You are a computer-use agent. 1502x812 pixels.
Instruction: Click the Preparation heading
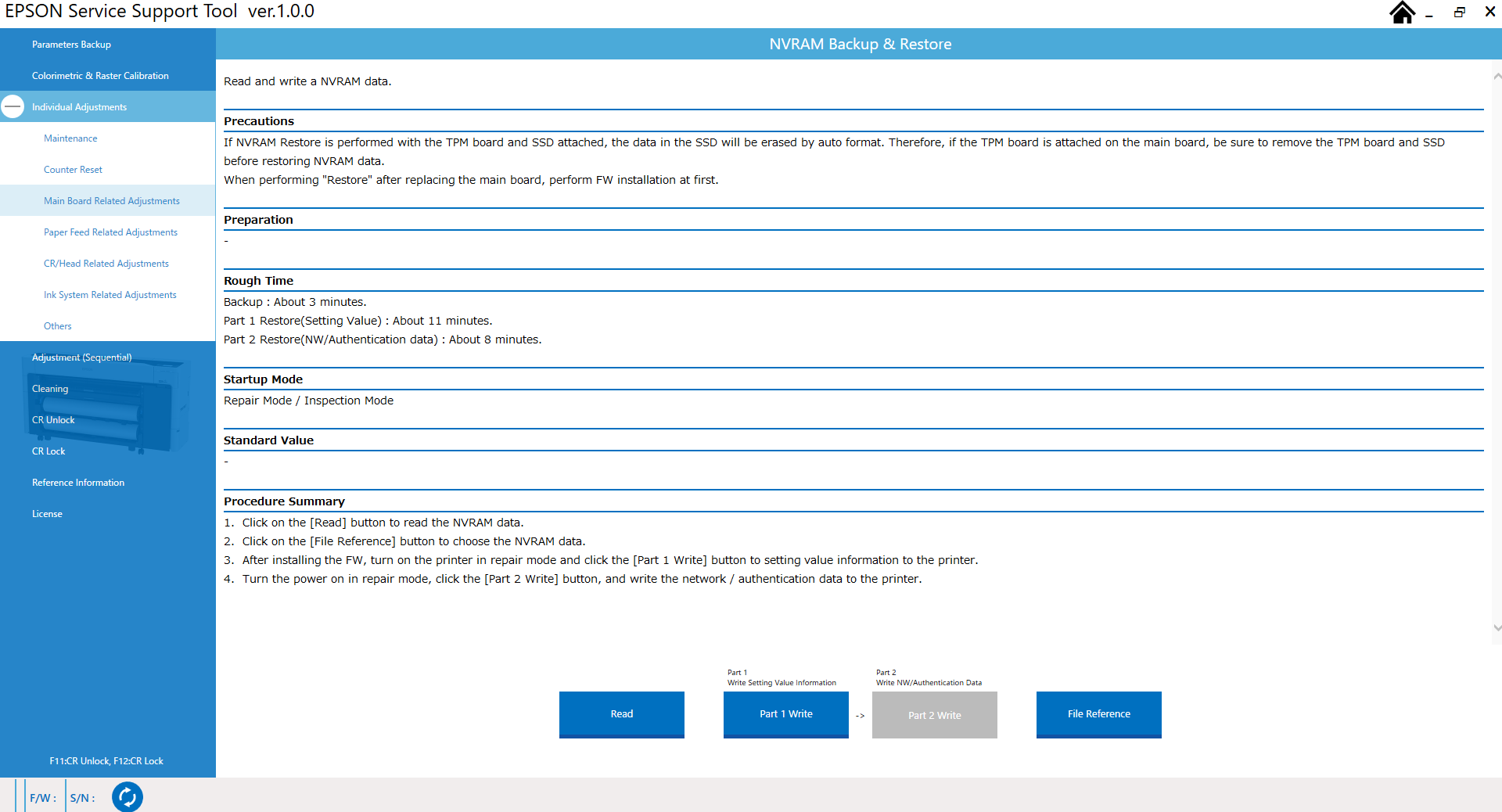click(x=258, y=220)
